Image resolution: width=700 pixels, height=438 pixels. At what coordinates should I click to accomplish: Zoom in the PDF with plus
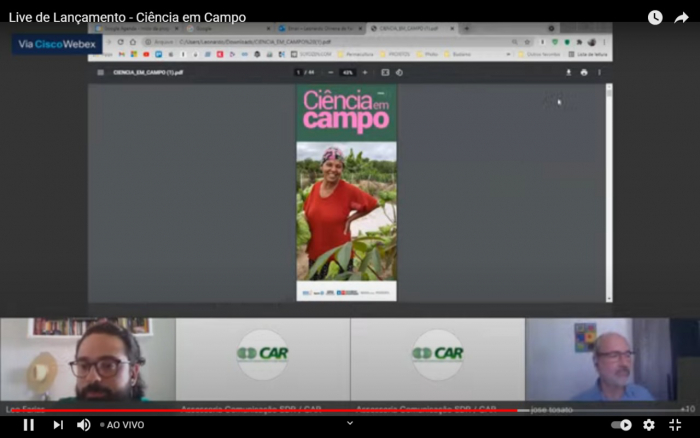[x=365, y=72]
